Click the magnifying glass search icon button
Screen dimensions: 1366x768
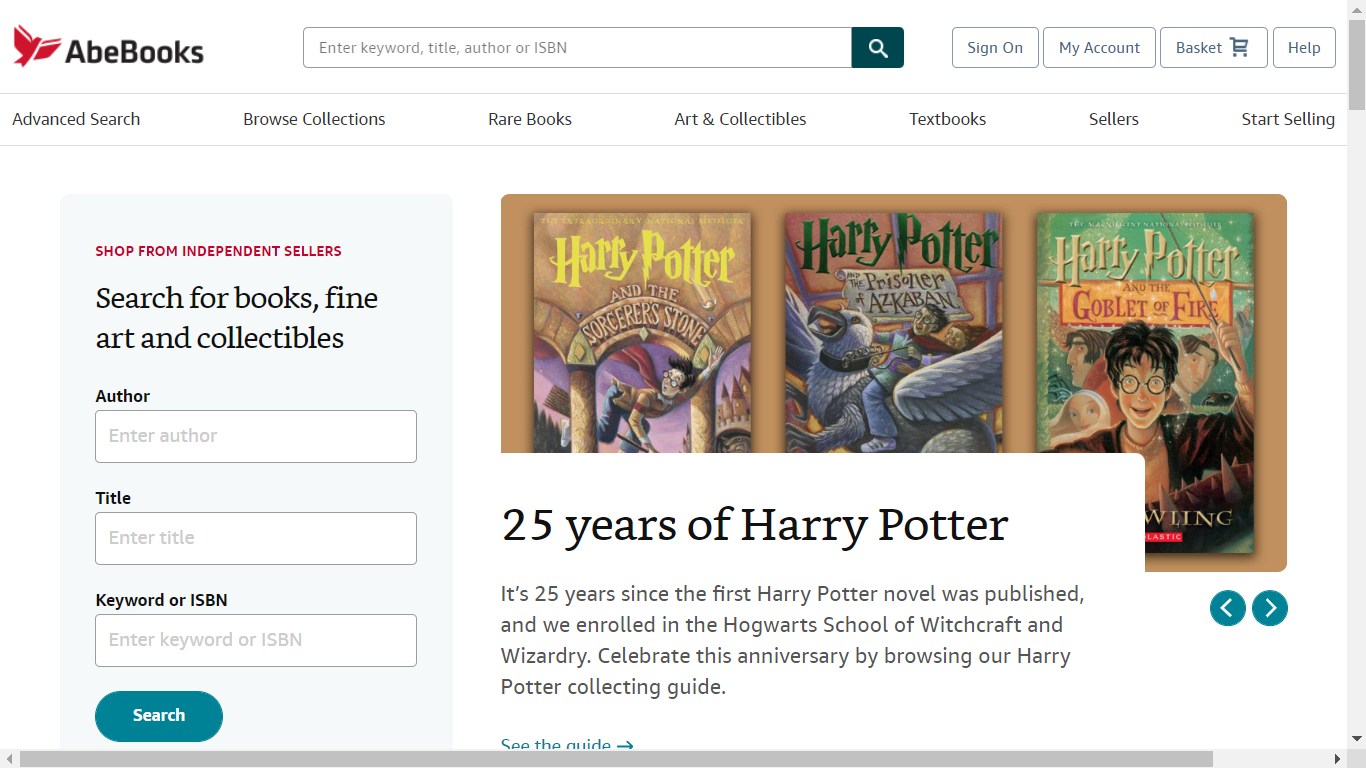point(877,48)
